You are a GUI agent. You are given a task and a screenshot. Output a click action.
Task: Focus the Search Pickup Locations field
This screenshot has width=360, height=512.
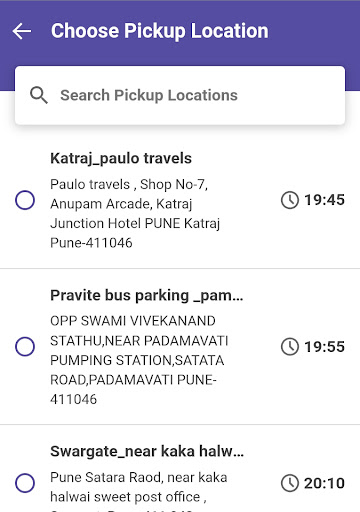180,95
